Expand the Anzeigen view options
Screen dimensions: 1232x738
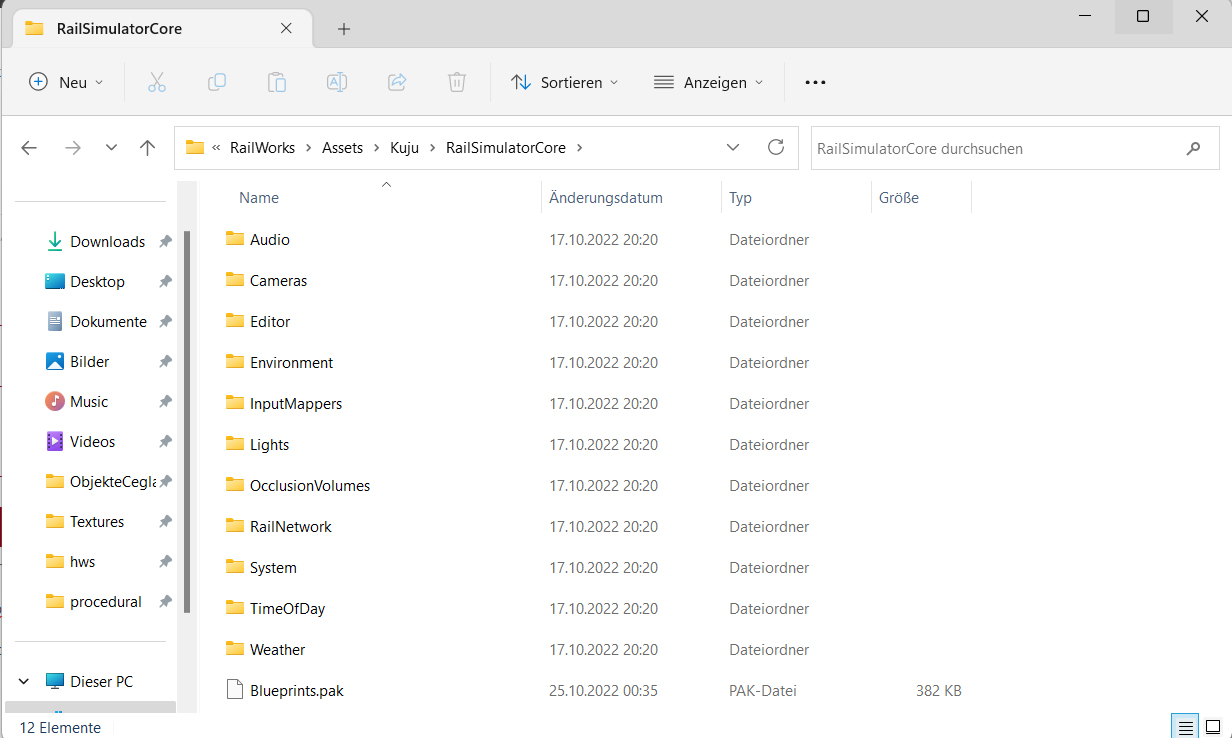click(708, 83)
